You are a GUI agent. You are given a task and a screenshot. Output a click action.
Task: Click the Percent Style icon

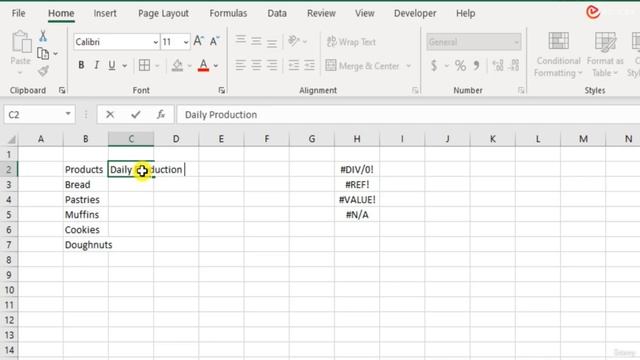(460, 65)
